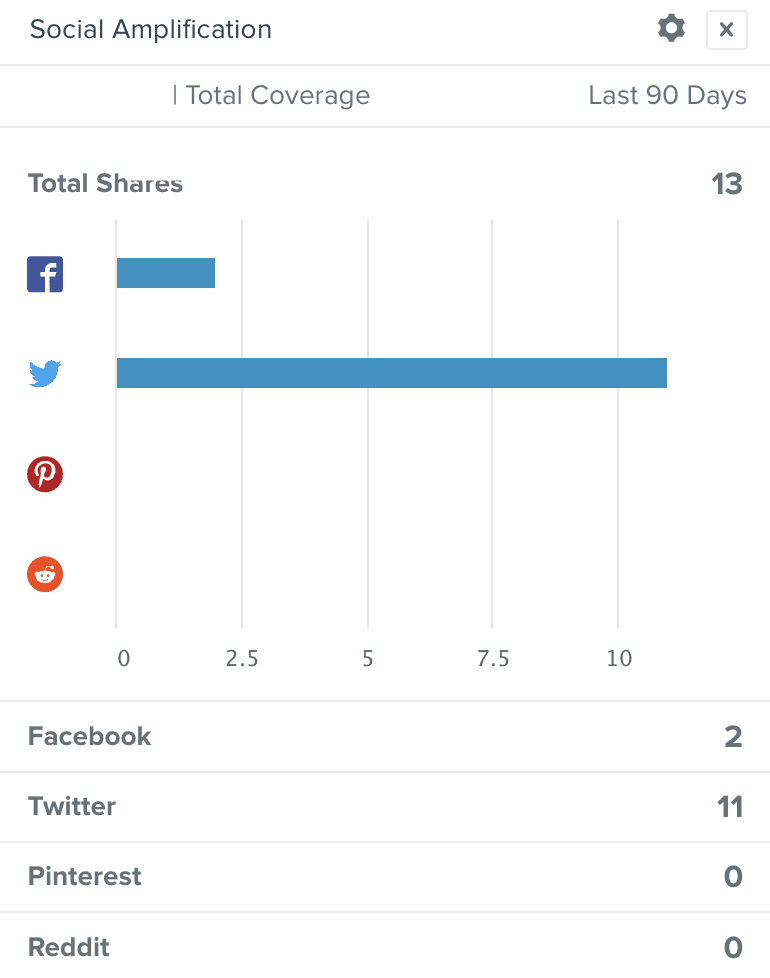Open the Facebook row in table
This screenshot has width=770, height=978.
pos(385,737)
